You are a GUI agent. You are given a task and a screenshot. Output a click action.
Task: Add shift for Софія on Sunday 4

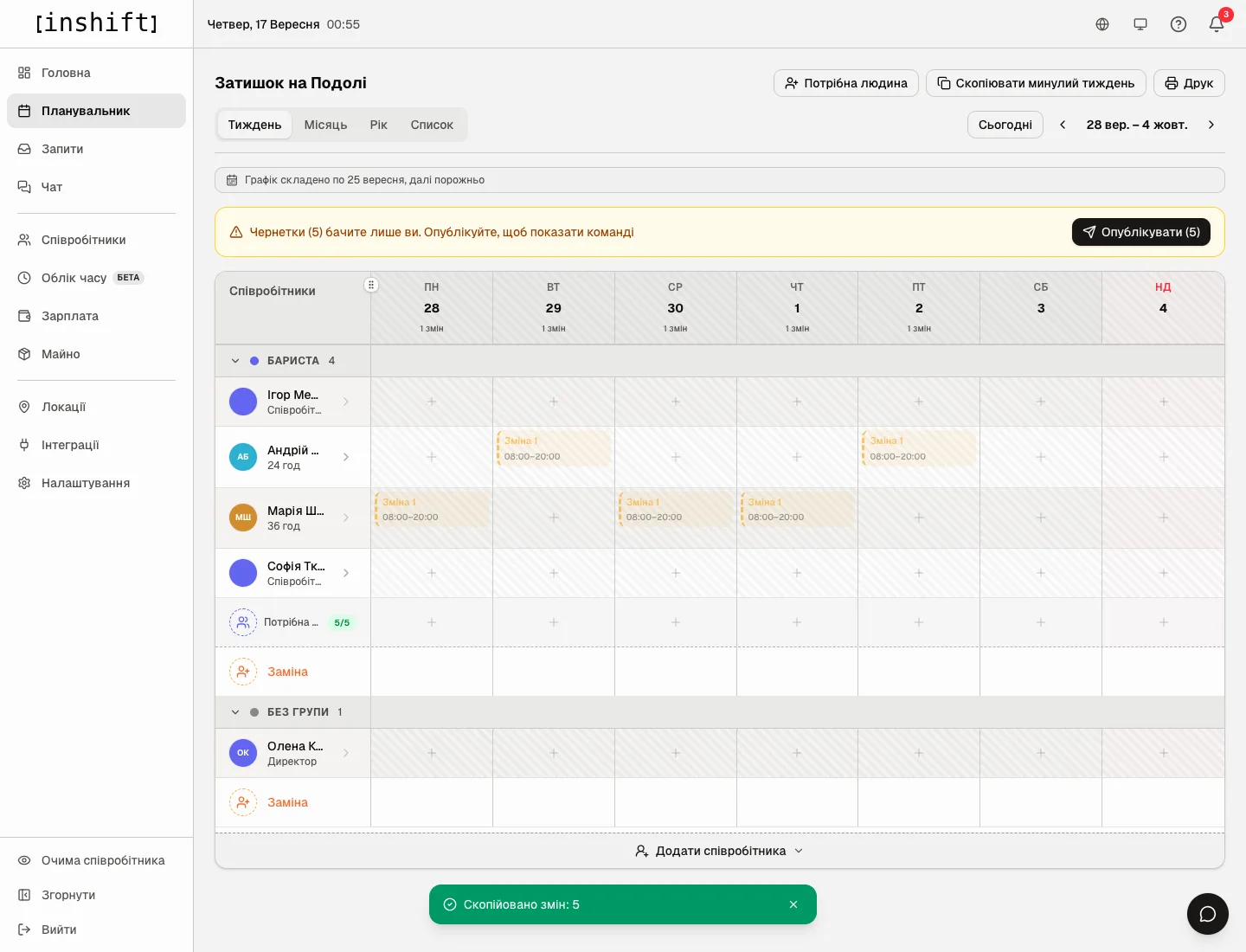1163,573
